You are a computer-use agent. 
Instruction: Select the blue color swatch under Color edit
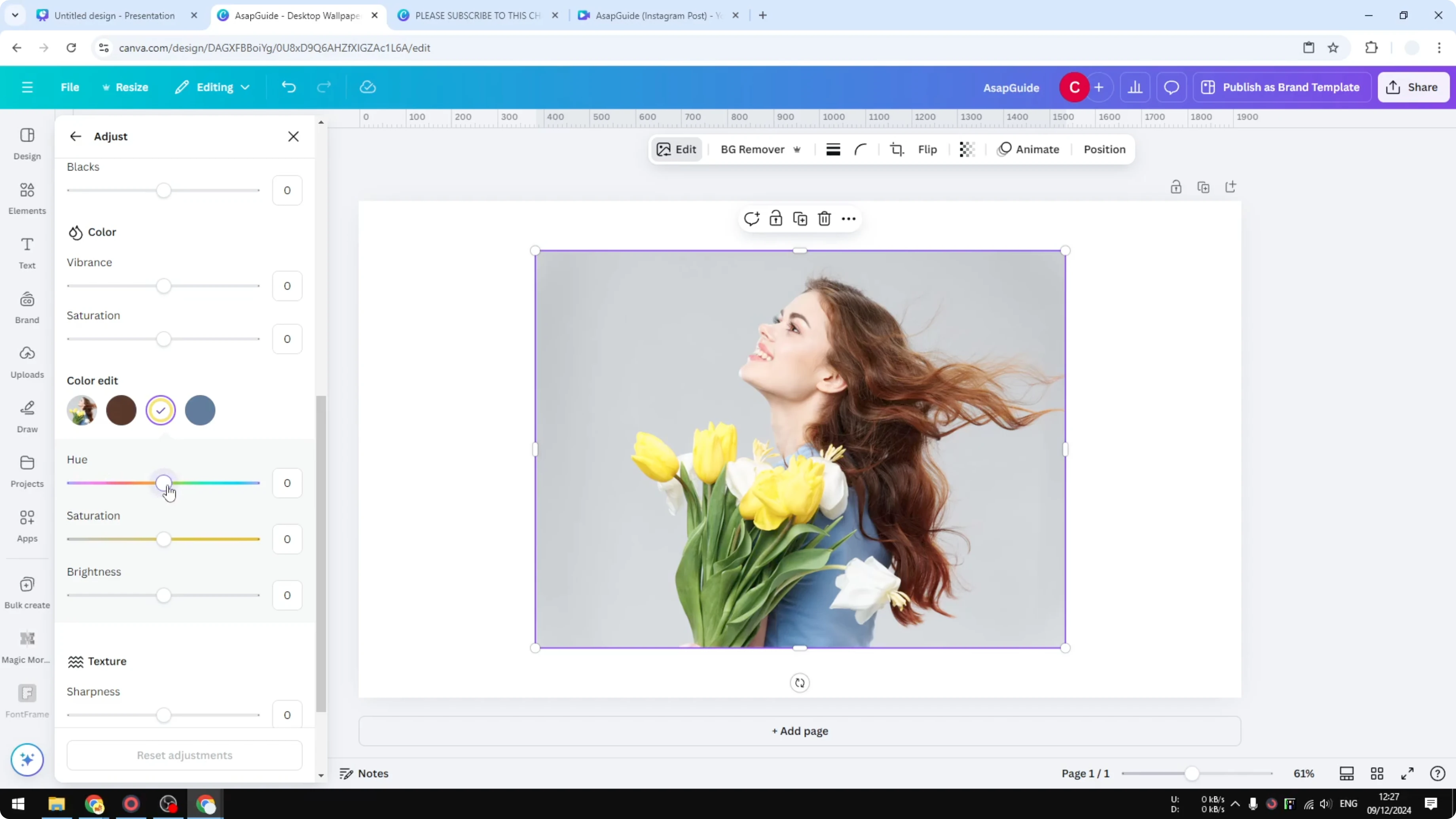[199, 410]
